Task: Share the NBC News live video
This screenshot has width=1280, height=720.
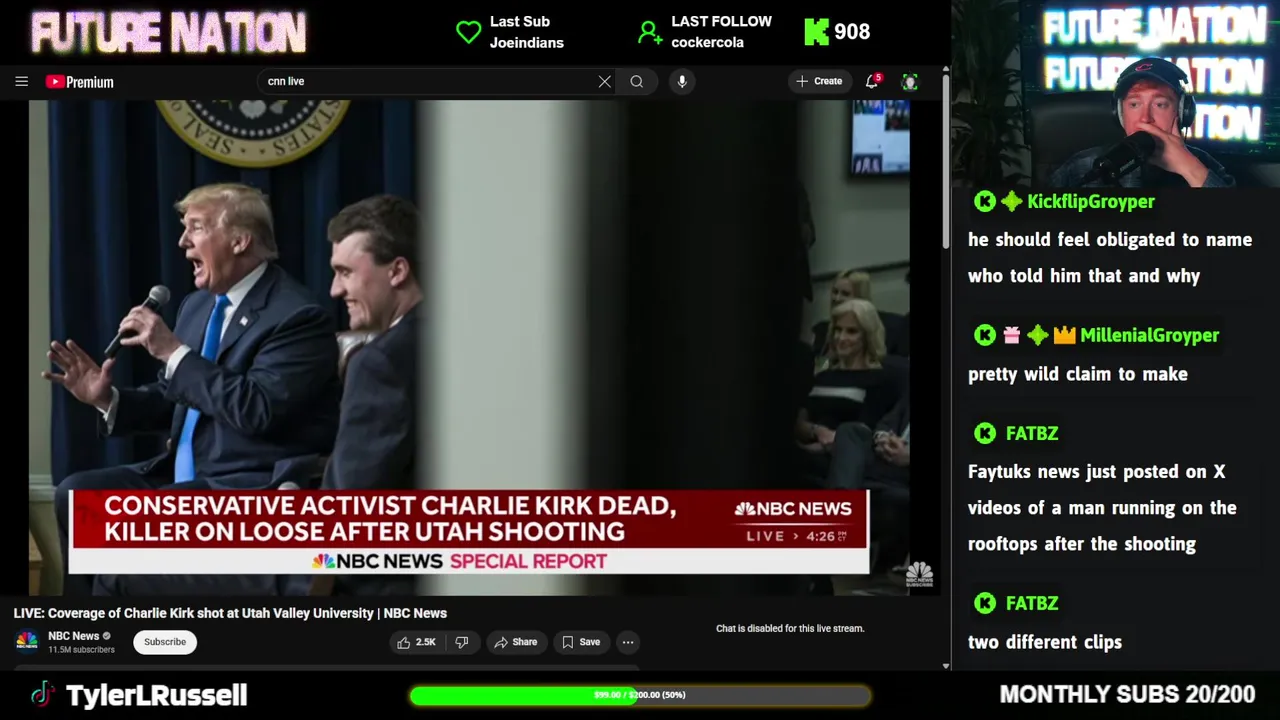Action: [x=516, y=642]
